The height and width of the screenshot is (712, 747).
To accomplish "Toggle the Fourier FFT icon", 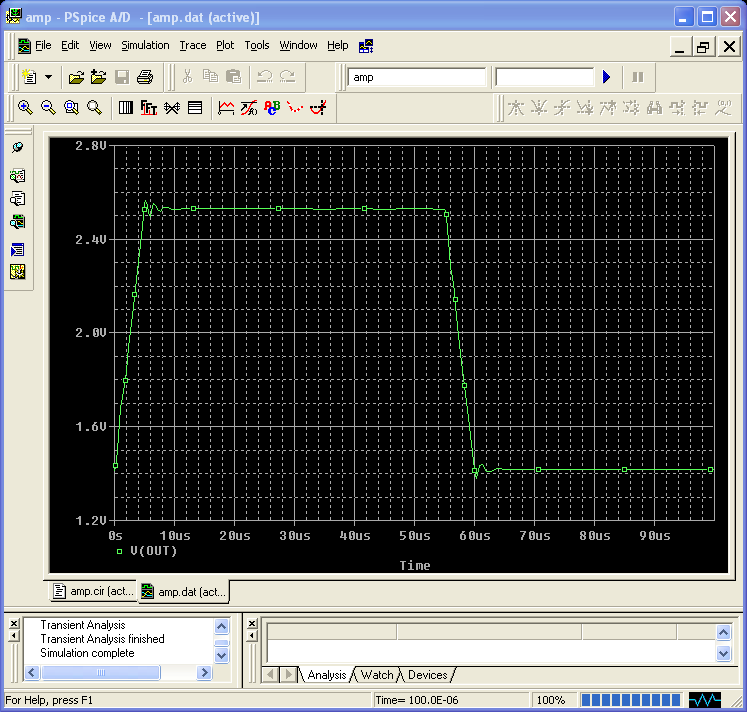I will [x=149, y=108].
